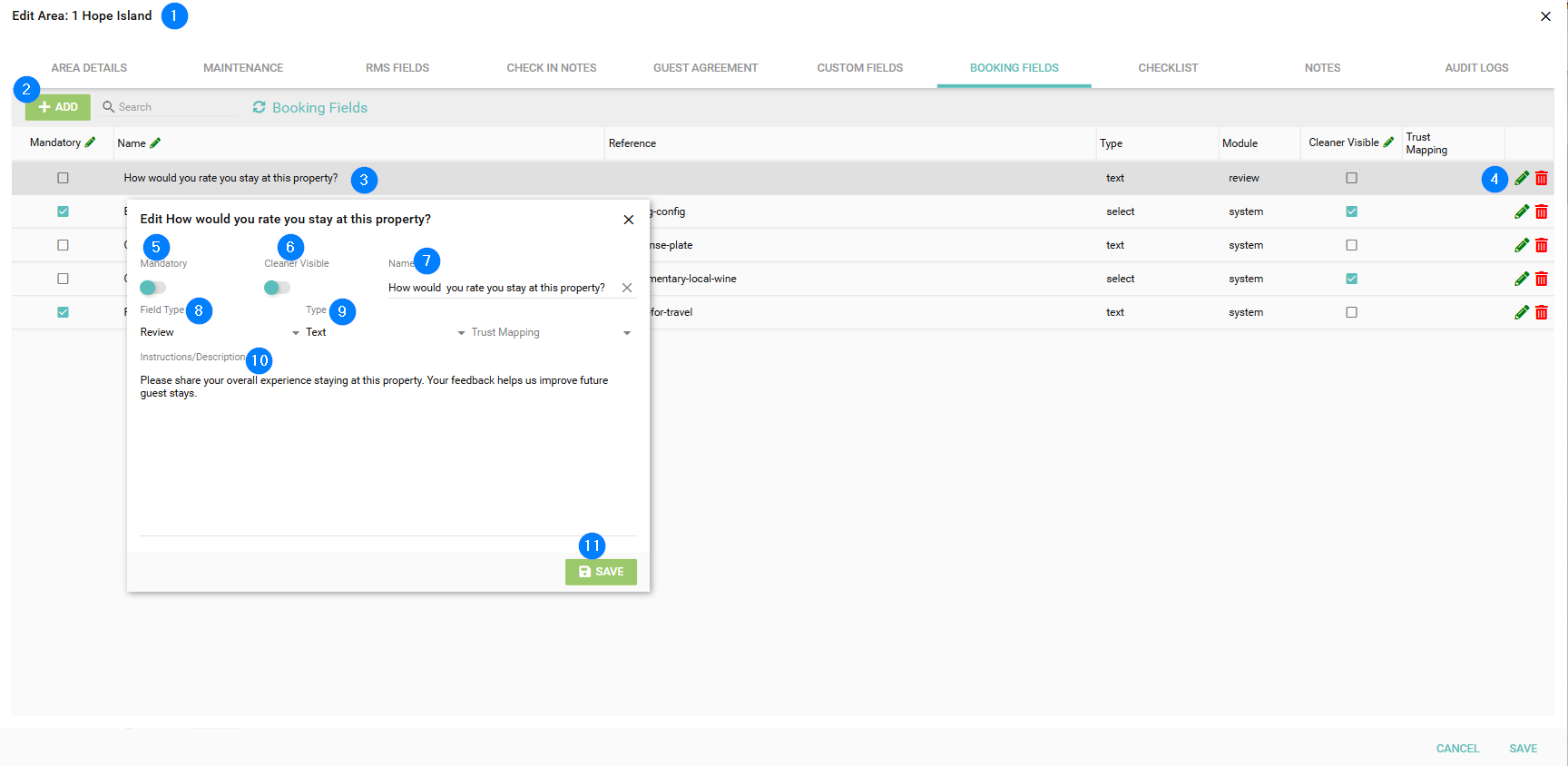Image resolution: width=1568 pixels, height=766 pixels.
Task: Check the Mandatory checkbox for the review row
Action: [x=63, y=178]
